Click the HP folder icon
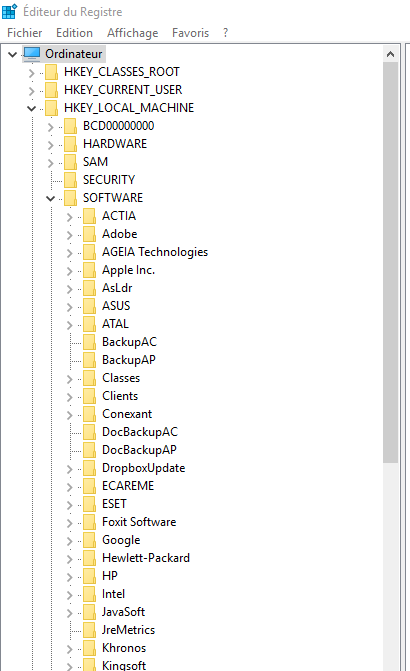The height and width of the screenshot is (671, 410). (x=89, y=576)
